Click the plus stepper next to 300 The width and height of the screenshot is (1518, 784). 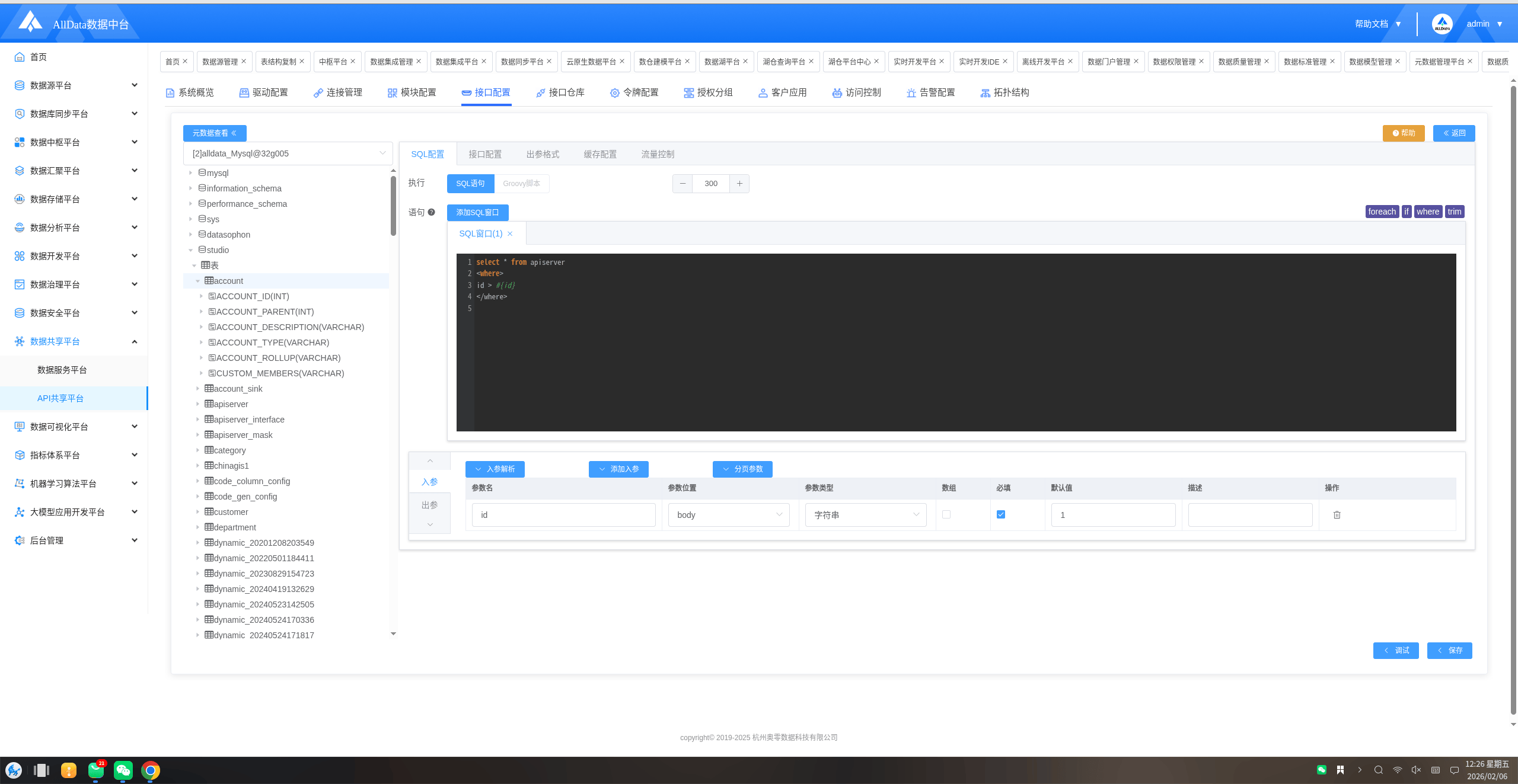pos(739,184)
